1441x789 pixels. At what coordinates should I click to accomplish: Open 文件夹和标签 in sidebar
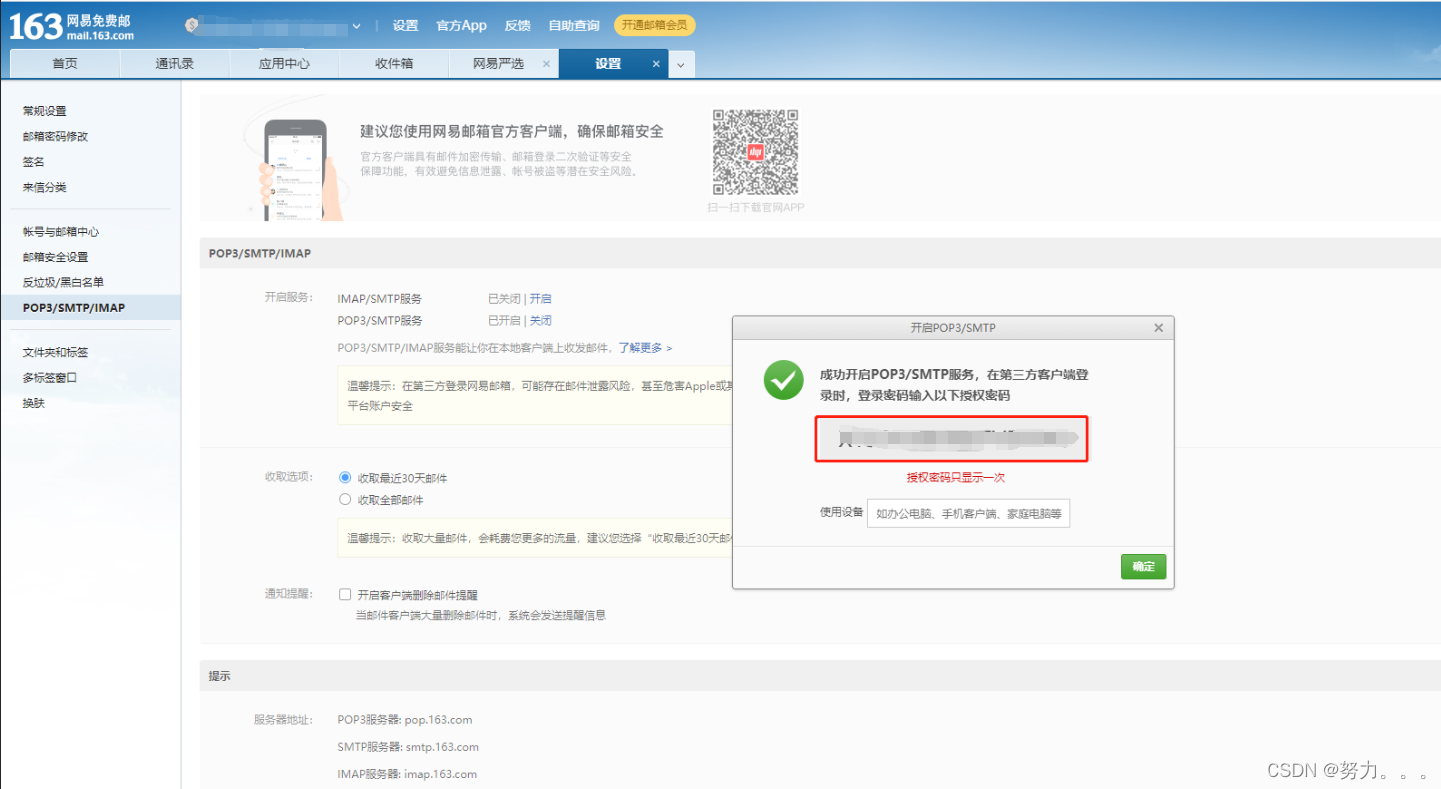(56, 352)
